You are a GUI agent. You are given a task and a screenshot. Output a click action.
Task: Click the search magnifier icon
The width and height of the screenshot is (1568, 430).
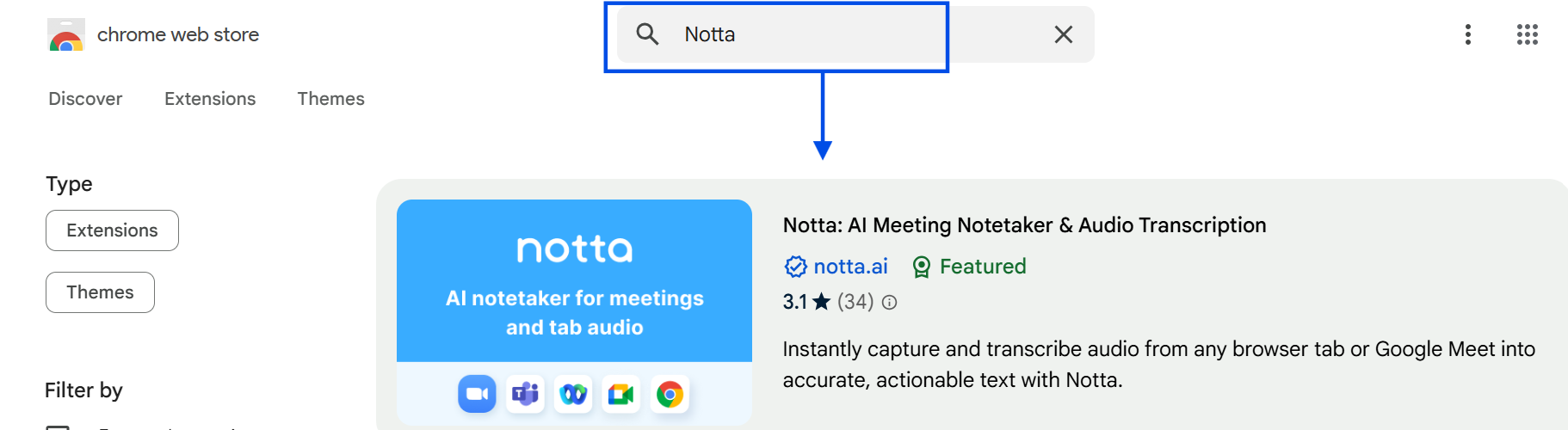[647, 34]
